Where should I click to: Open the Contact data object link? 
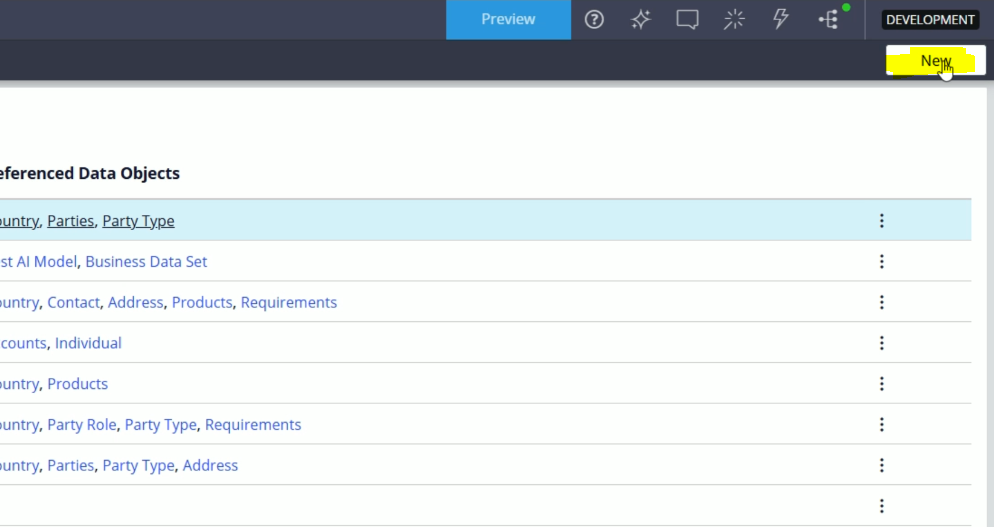[x=73, y=302]
